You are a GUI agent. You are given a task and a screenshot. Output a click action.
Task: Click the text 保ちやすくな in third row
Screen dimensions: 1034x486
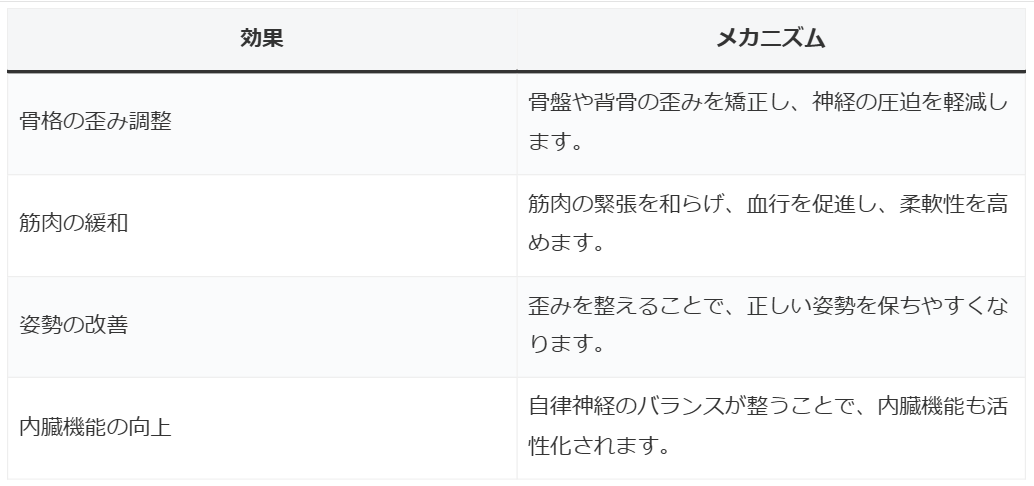click(943, 306)
